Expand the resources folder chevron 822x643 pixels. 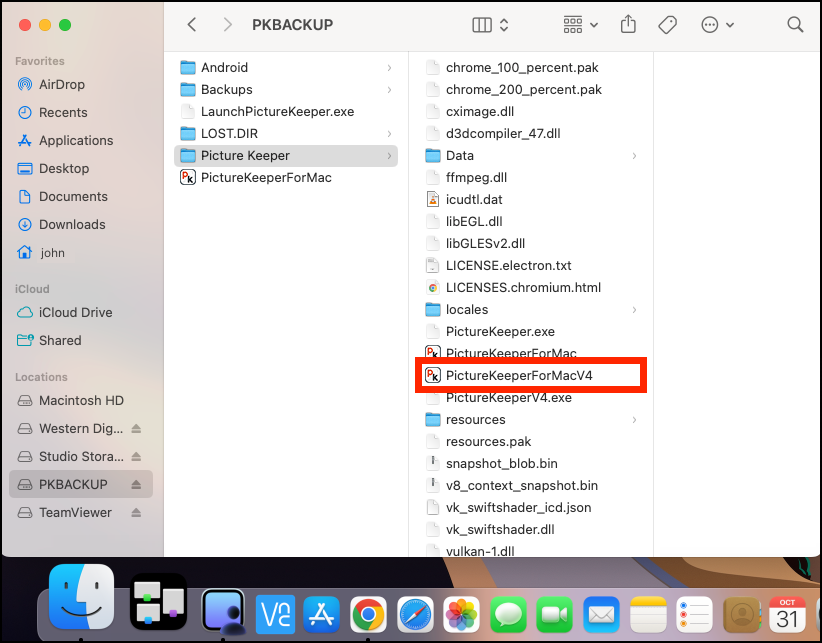pos(634,420)
